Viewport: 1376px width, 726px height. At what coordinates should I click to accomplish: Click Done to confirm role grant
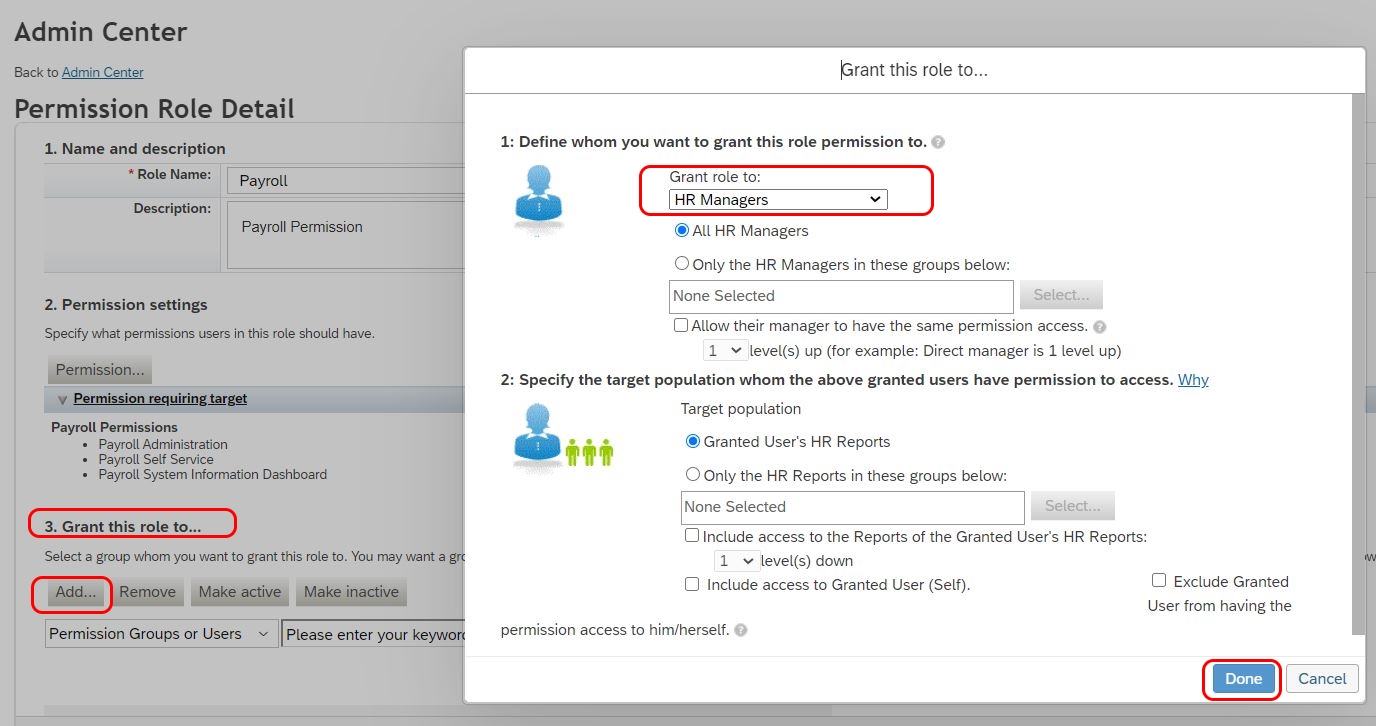pyautogui.click(x=1243, y=678)
